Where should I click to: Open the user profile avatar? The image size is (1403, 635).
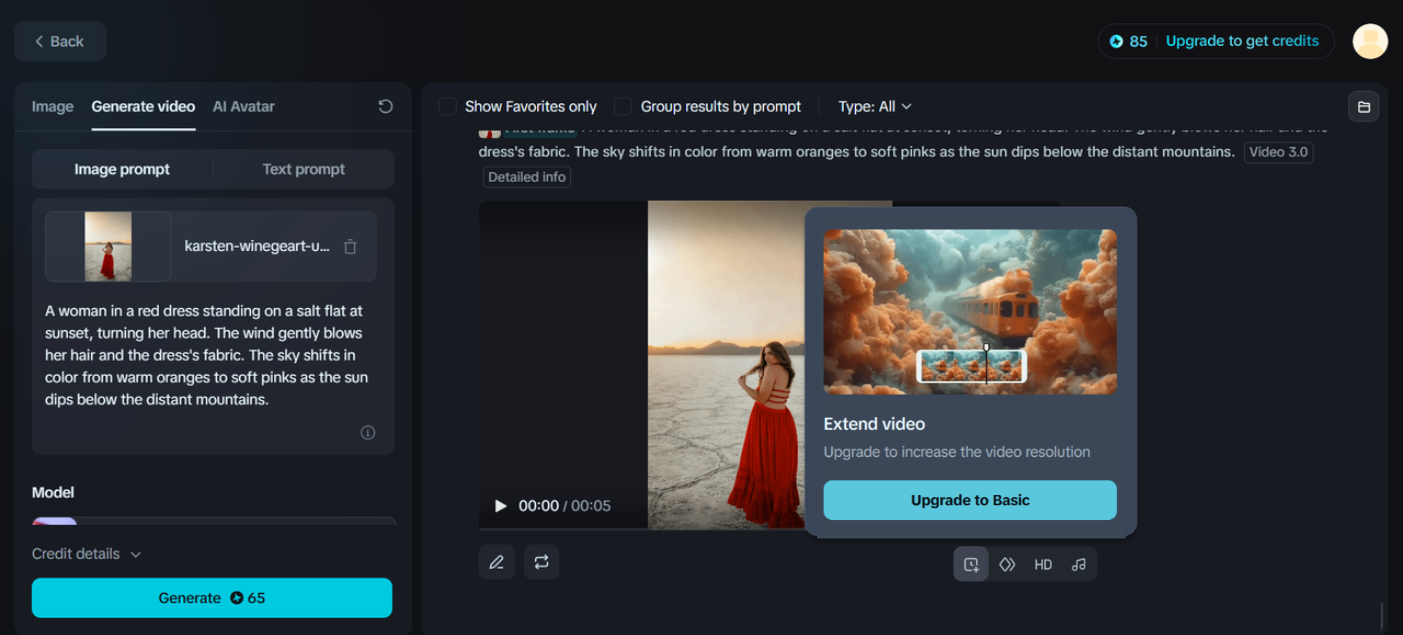pyautogui.click(x=1370, y=41)
